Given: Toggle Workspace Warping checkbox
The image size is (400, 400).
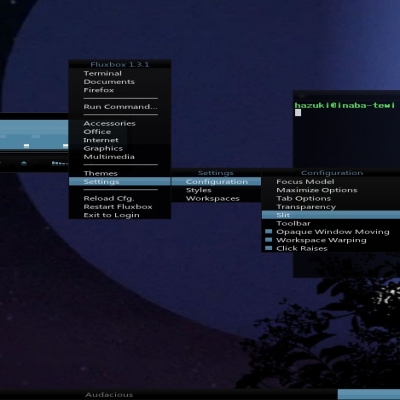Looking at the screenshot, I should point(269,240).
